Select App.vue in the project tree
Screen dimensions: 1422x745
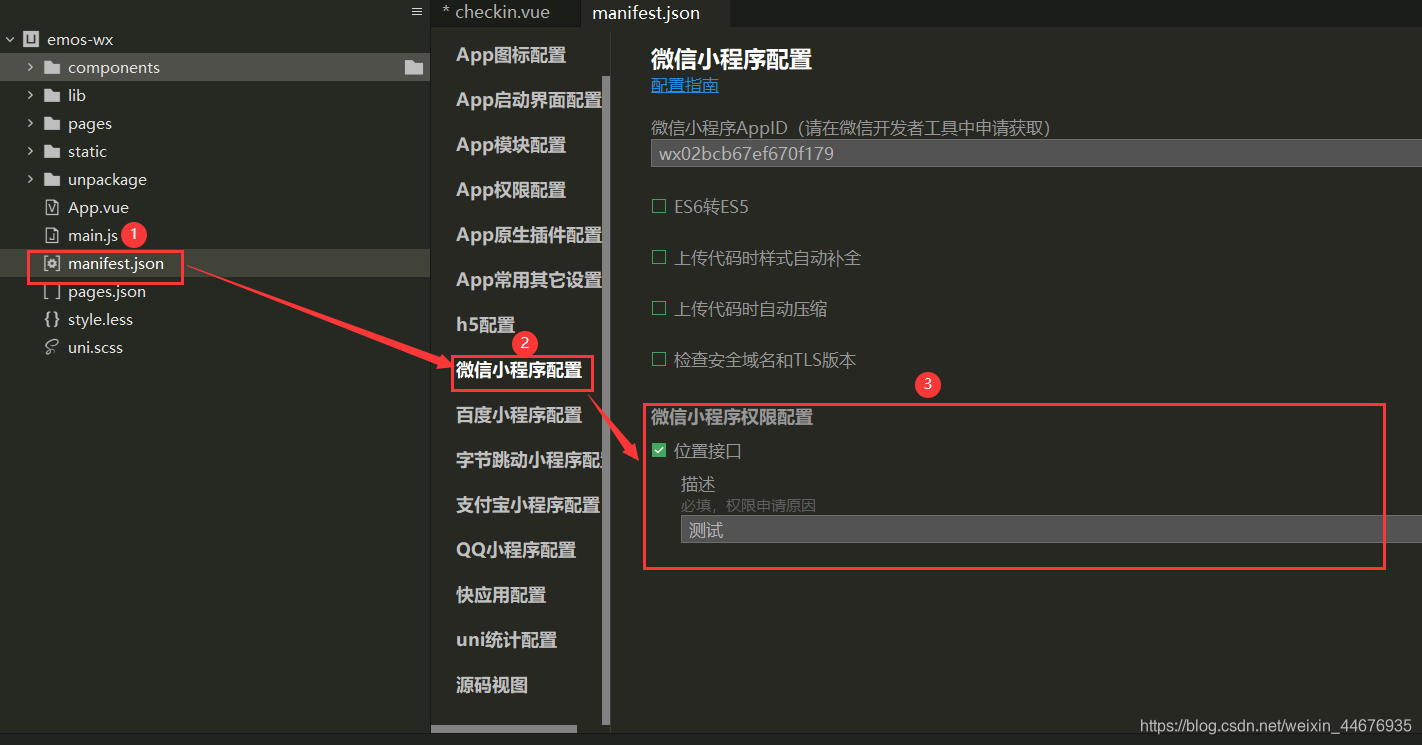coord(98,208)
